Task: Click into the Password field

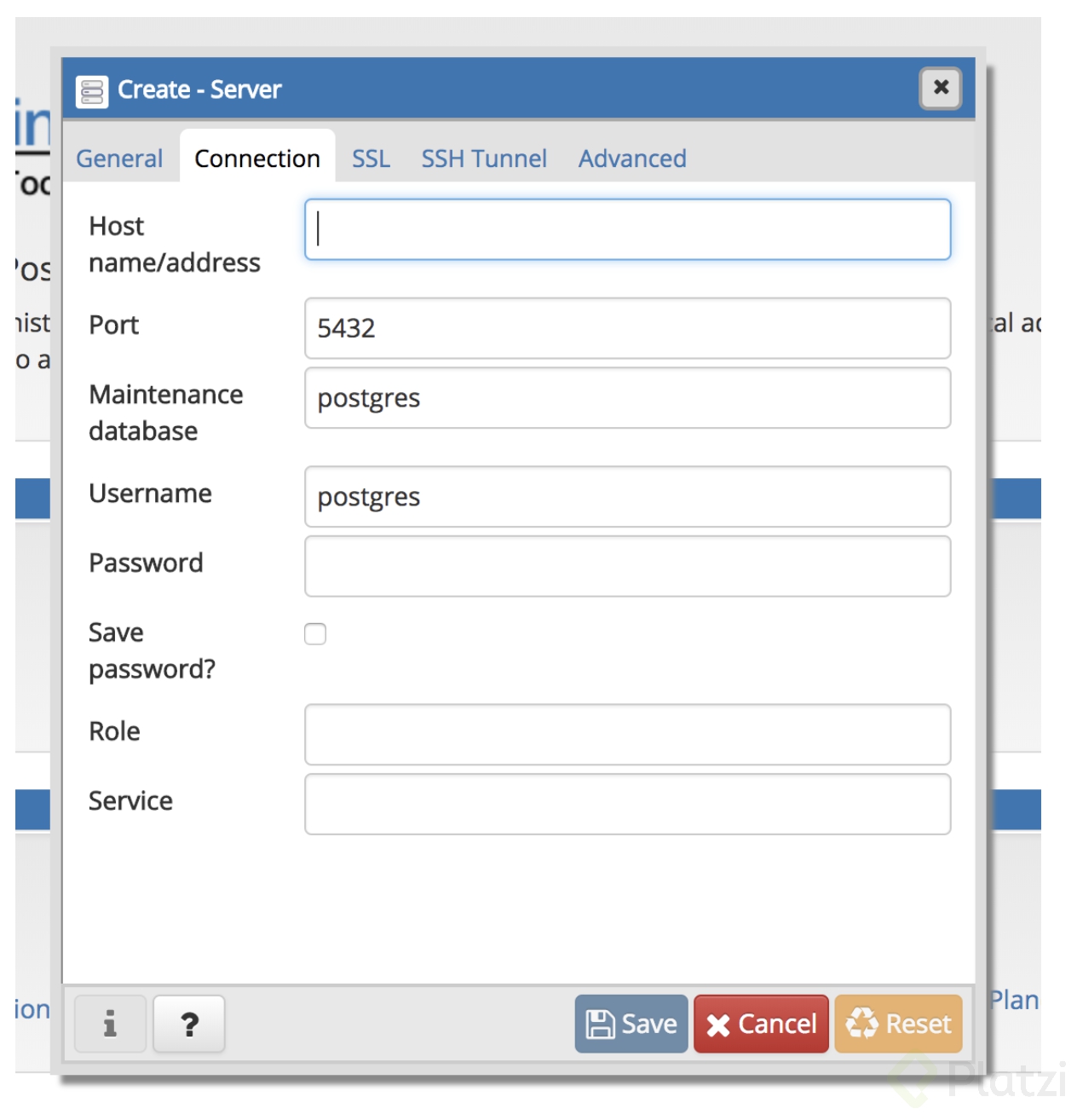Action: (x=628, y=566)
